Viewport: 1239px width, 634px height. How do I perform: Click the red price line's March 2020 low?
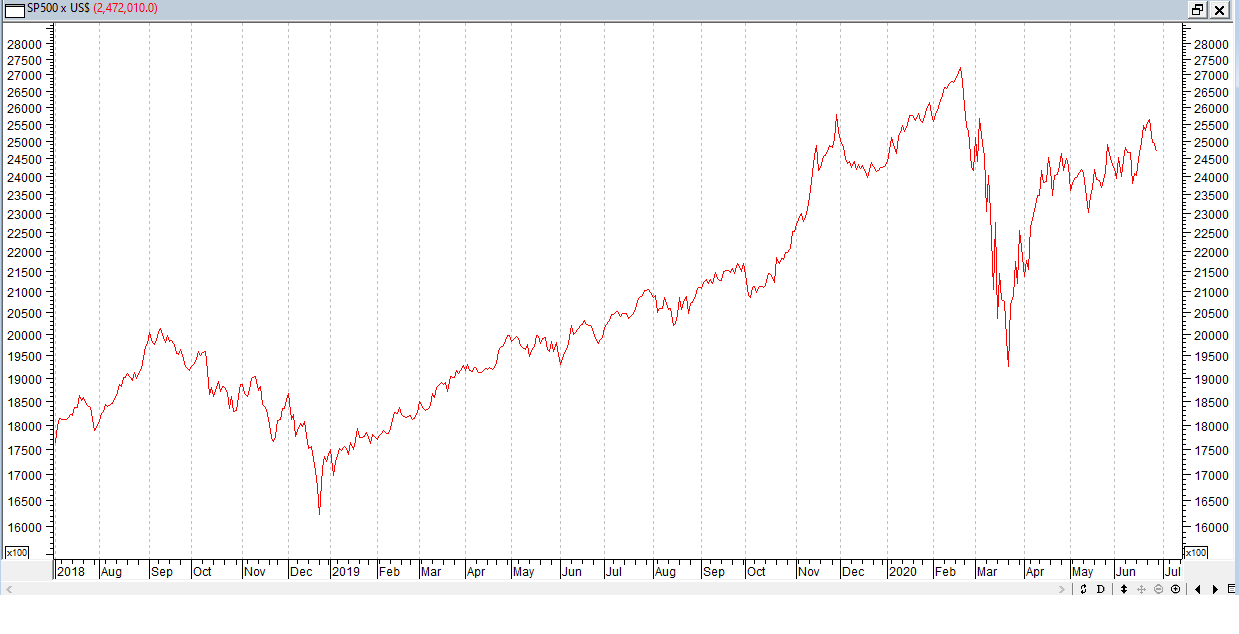[x=1008, y=366]
